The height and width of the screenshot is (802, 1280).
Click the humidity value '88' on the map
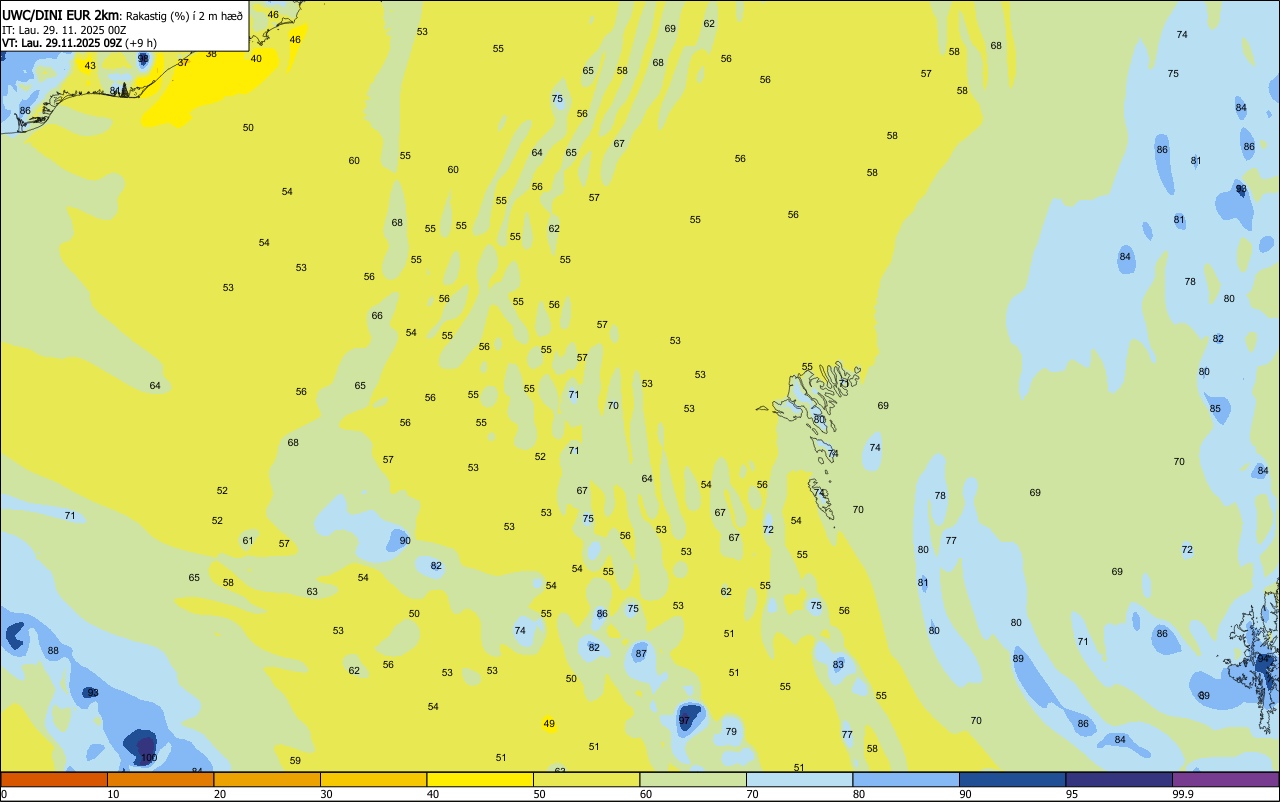[53, 651]
